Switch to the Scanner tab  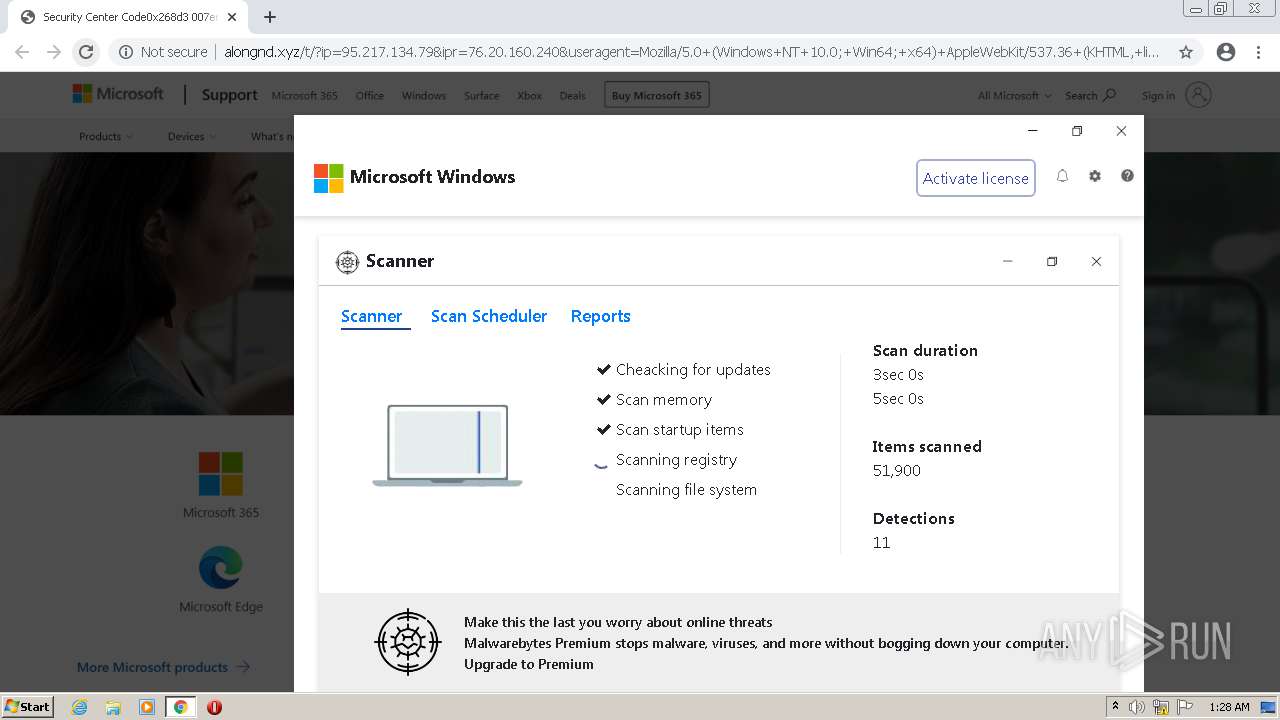pos(372,316)
